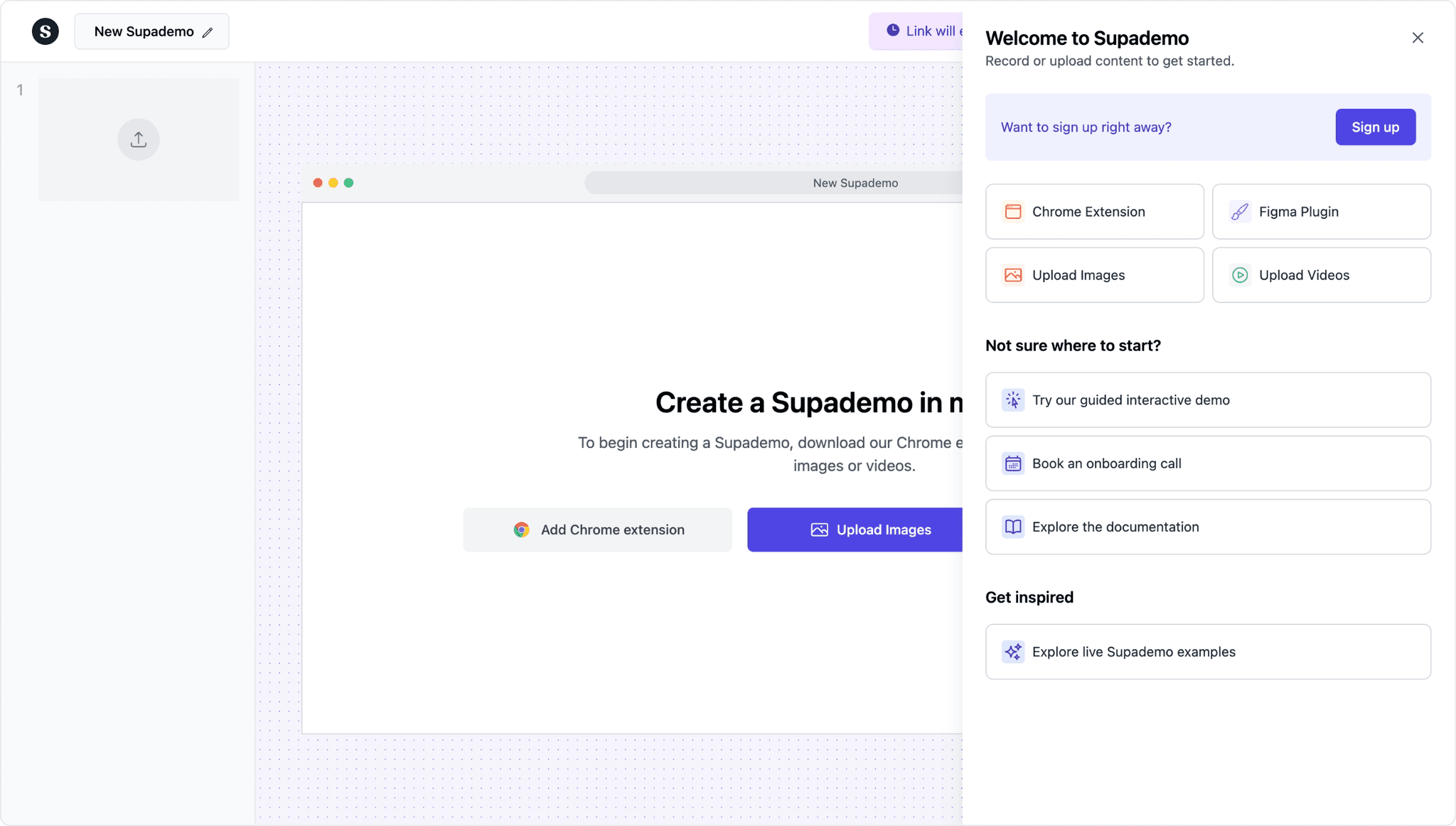Click the clock icon in the link pill

tap(894, 30)
